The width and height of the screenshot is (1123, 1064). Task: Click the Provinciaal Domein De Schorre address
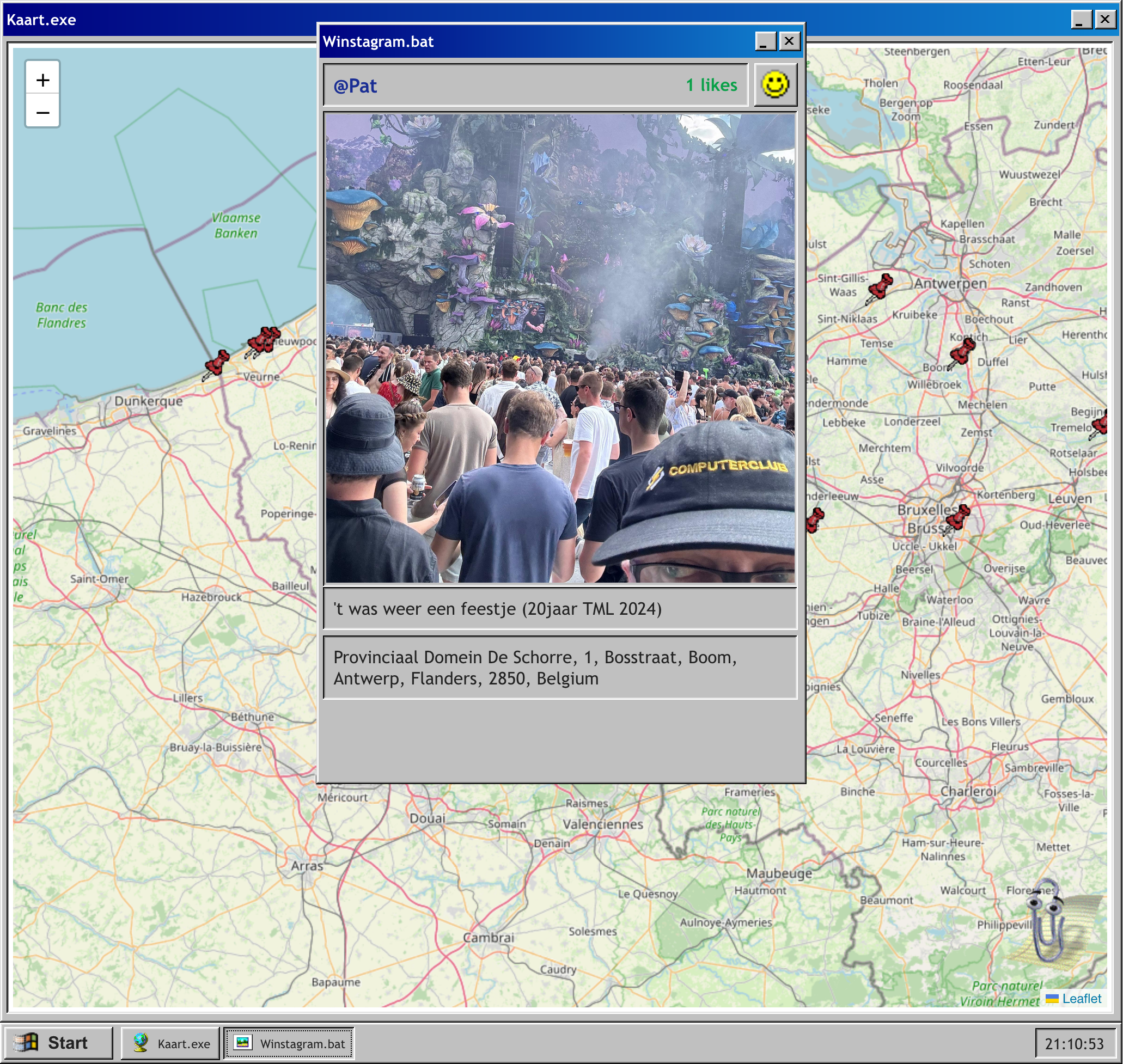[x=535, y=668]
